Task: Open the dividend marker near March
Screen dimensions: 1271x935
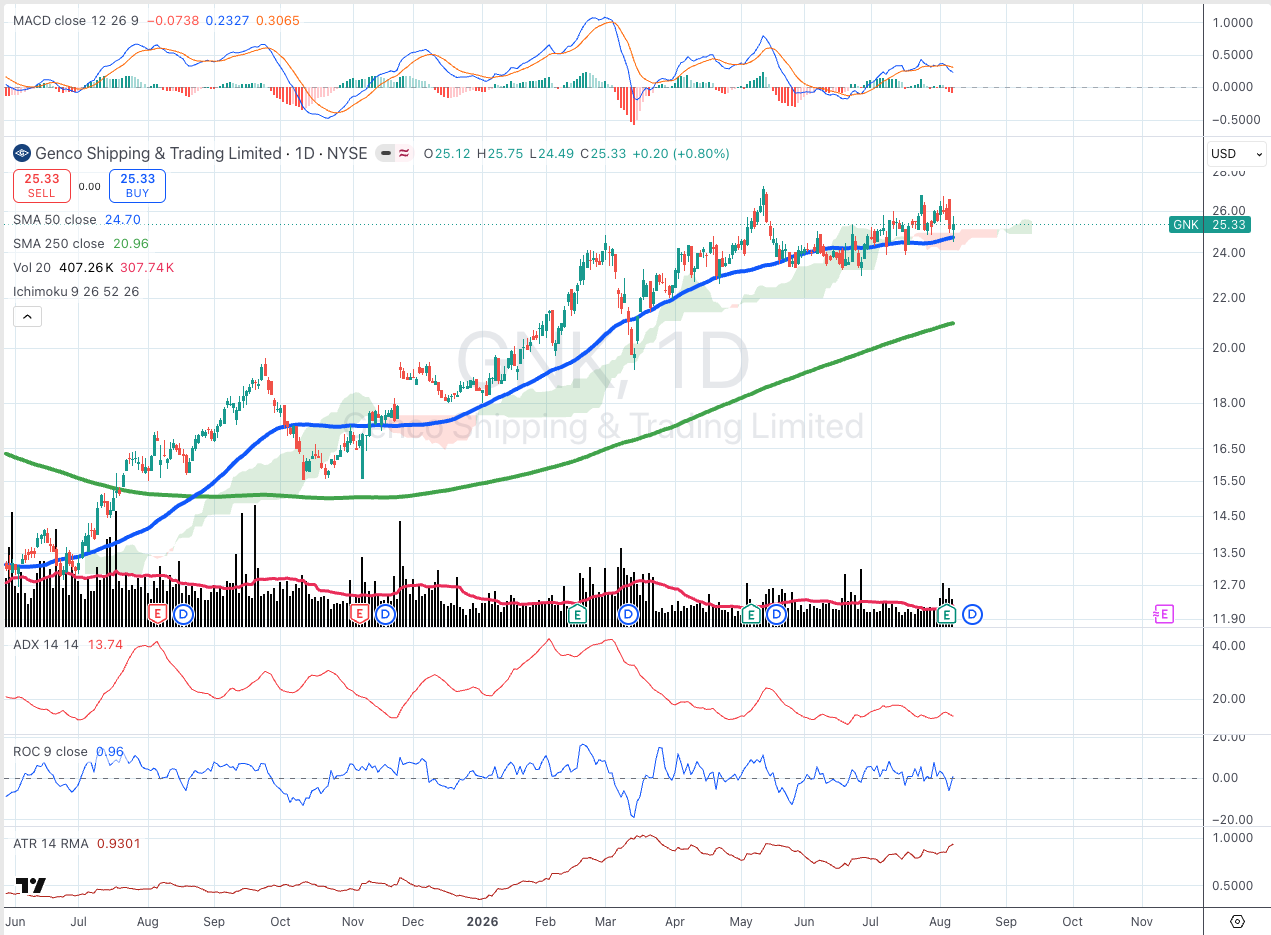Action: (628, 614)
